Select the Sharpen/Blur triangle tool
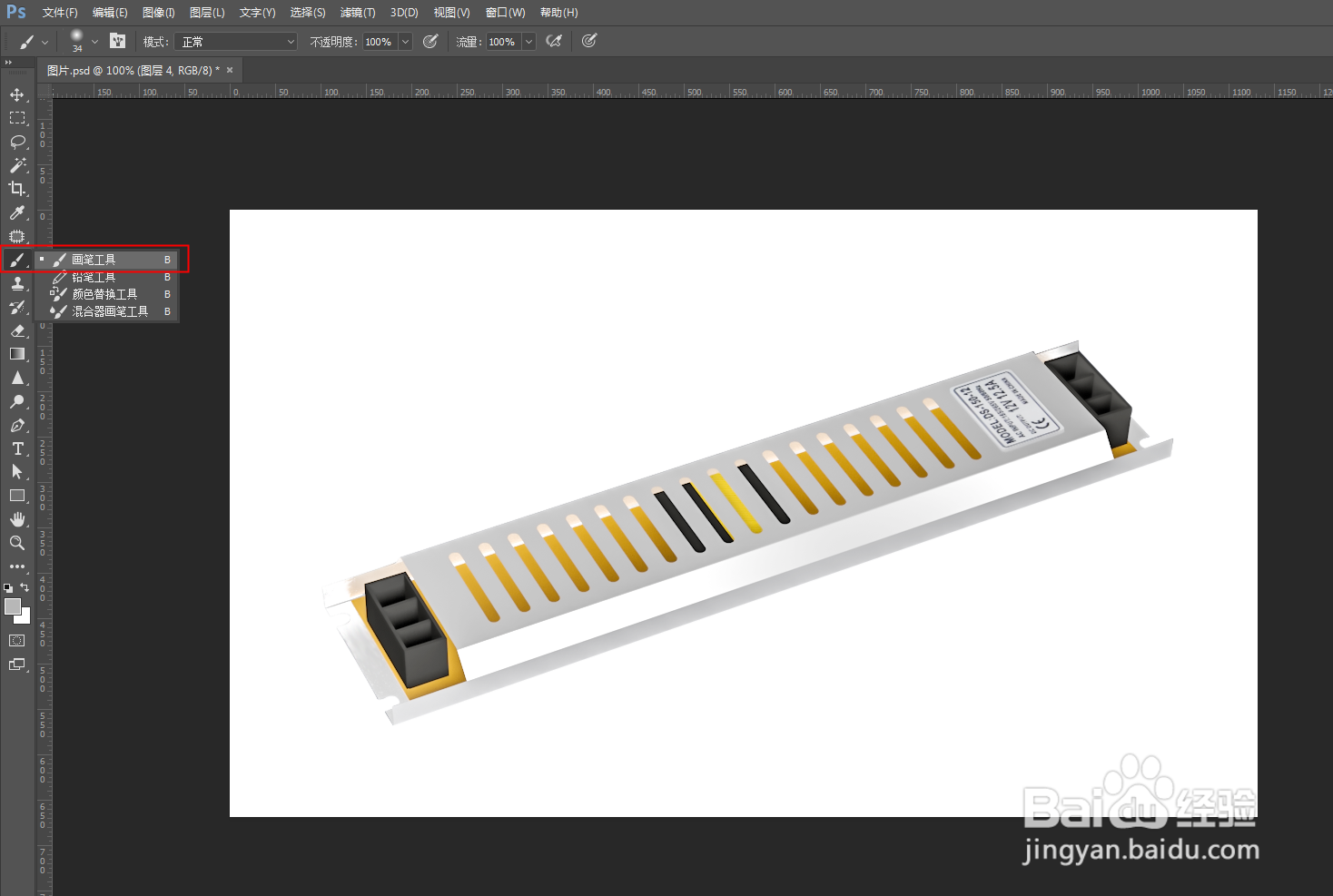 [x=17, y=378]
